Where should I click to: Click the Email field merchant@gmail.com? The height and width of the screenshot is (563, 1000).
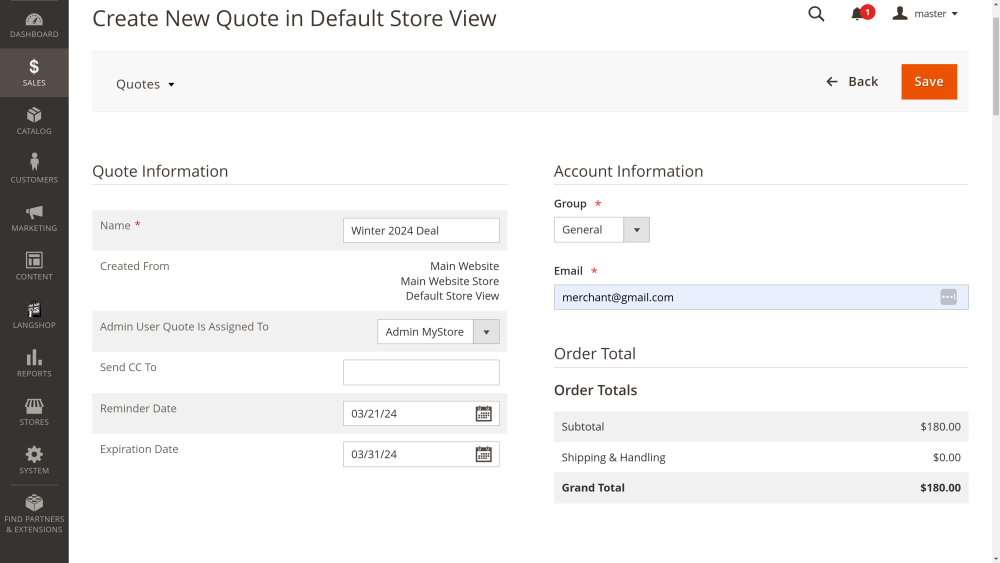[x=761, y=297]
